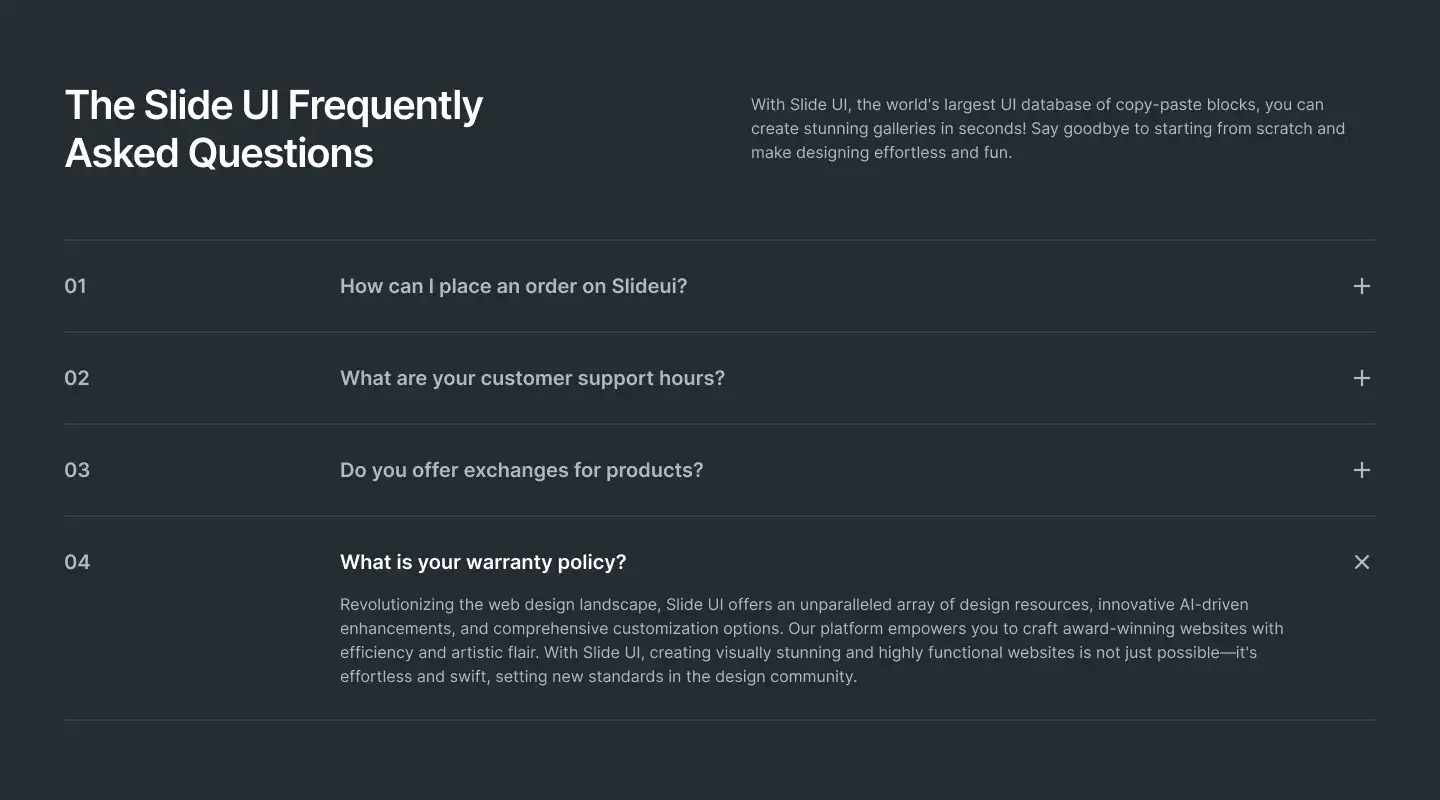Click the "The Slide UI Frequently" heading line
The height and width of the screenshot is (800, 1440).
(274, 105)
